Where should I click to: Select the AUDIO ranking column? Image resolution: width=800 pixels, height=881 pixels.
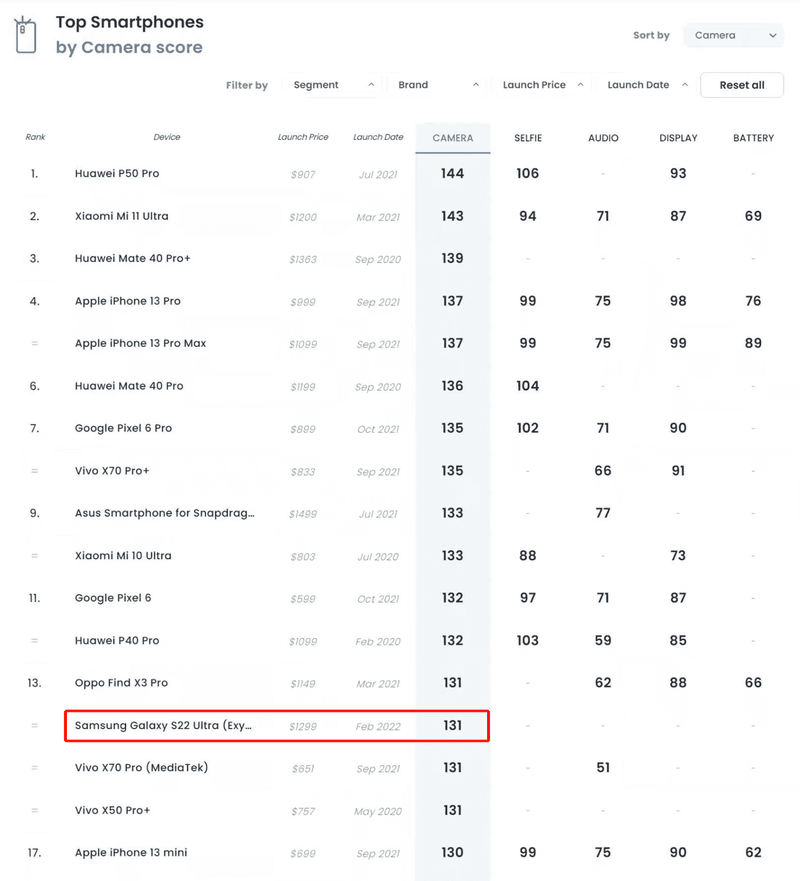[x=603, y=138]
